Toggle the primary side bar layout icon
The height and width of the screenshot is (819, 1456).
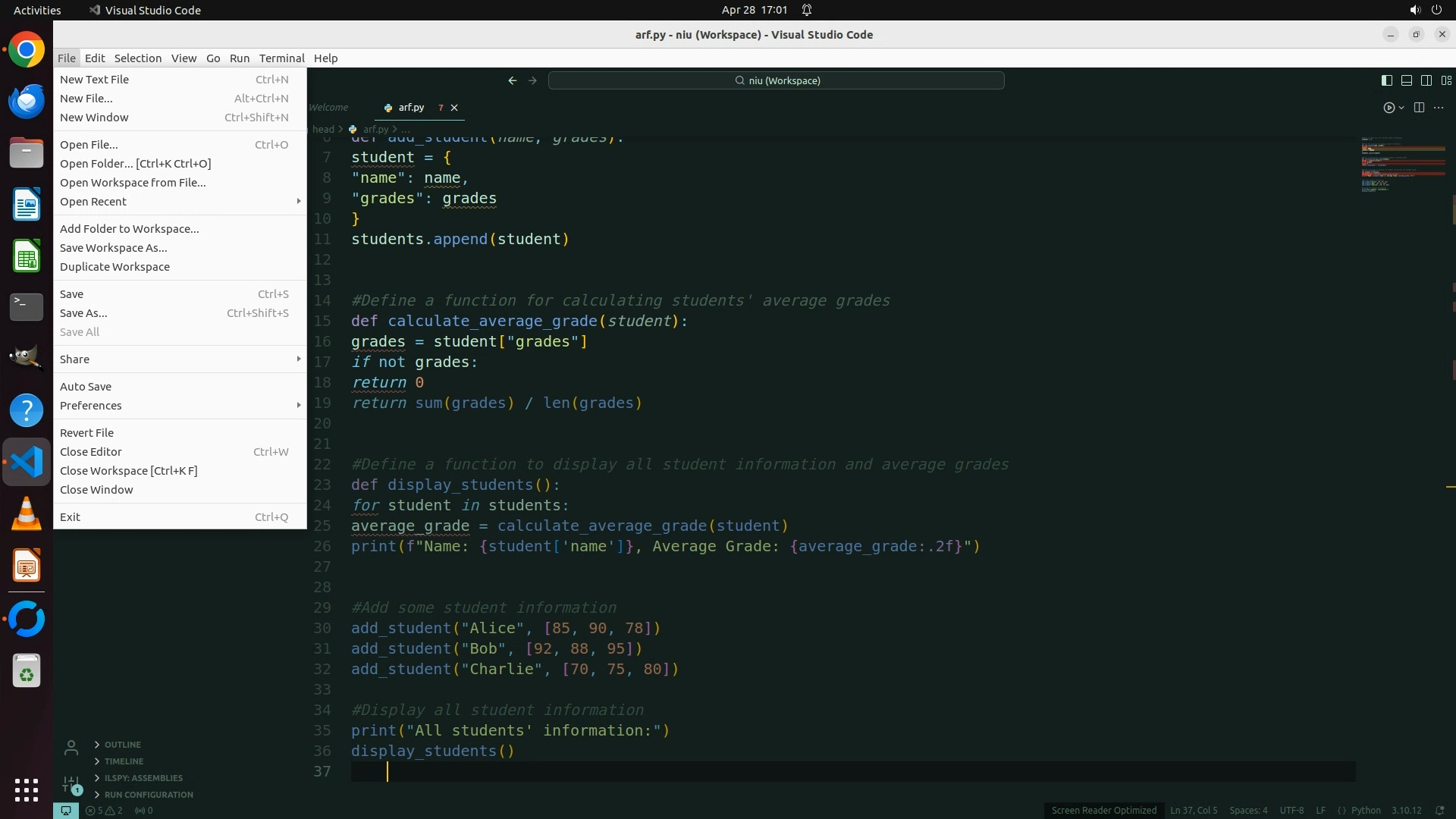[1386, 80]
